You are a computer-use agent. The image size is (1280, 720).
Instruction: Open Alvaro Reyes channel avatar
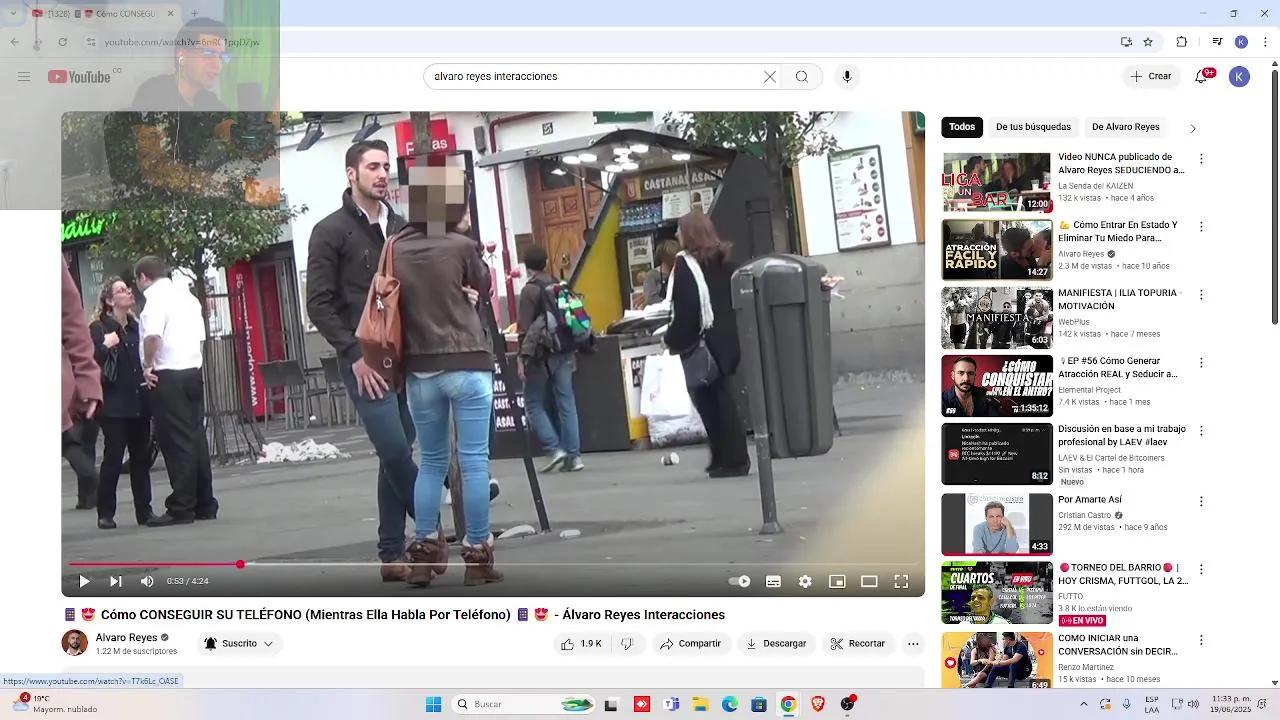[75, 643]
